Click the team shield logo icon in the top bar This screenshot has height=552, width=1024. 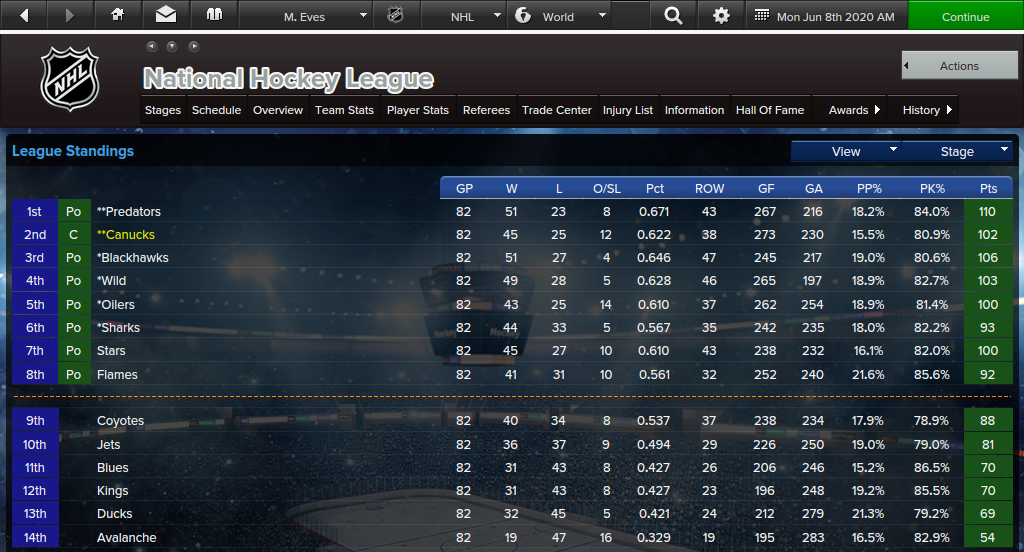(x=395, y=15)
